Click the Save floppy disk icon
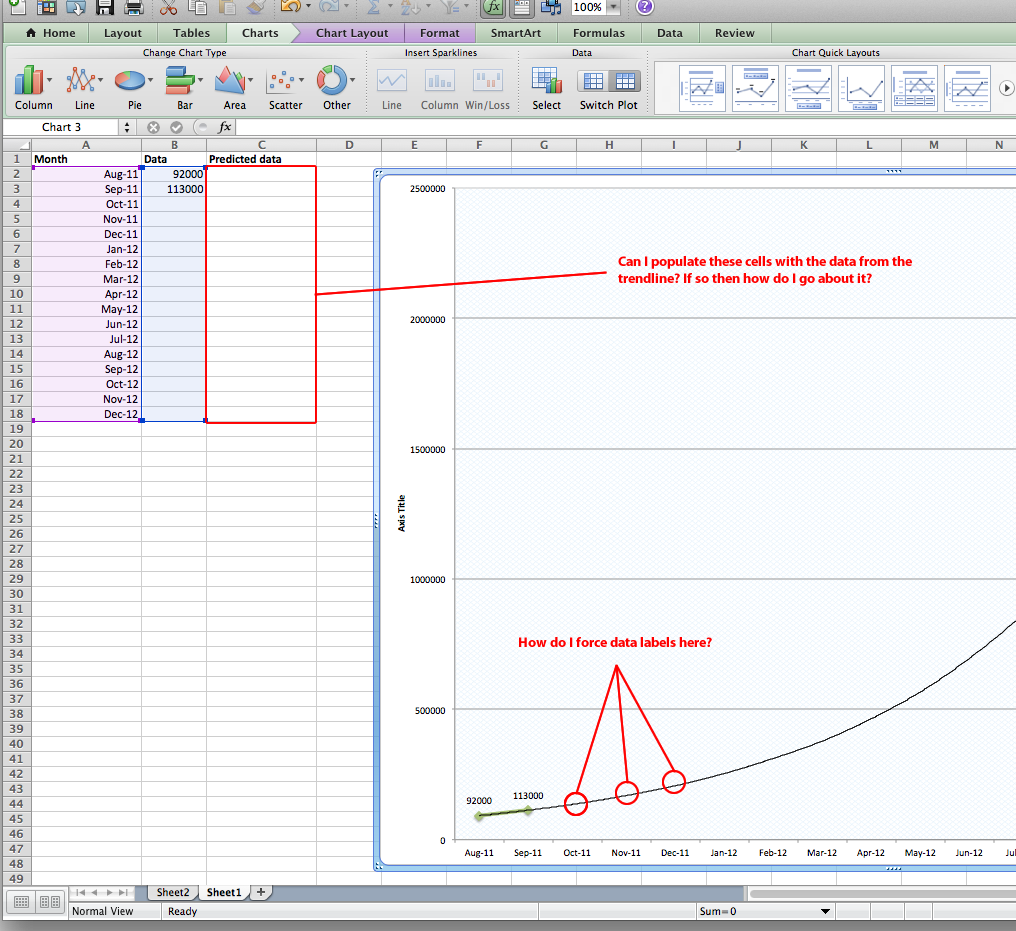This screenshot has height=931, width=1016. click(105, 7)
